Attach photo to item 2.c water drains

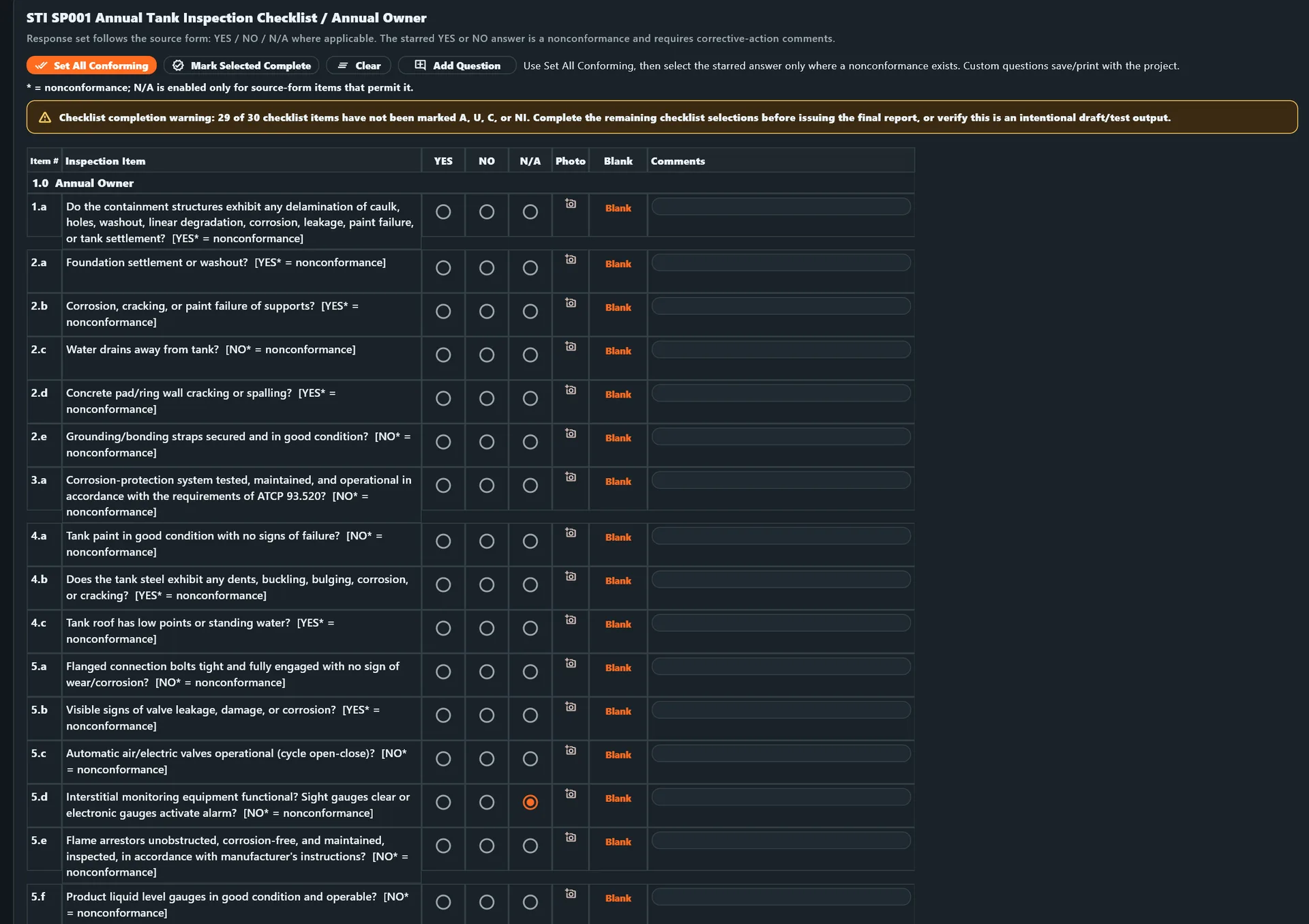[571, 346]
